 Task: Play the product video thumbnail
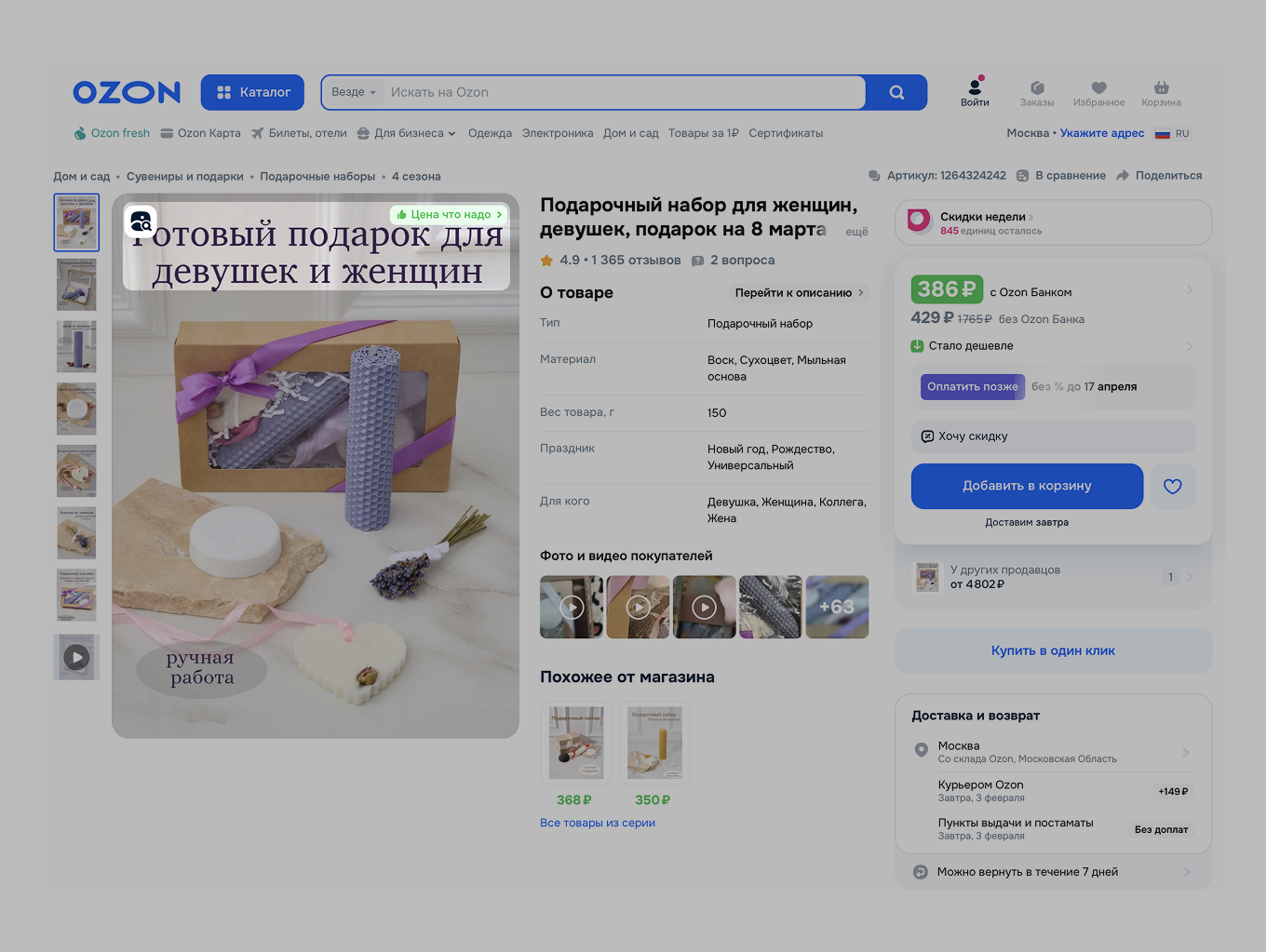[76, 657]
